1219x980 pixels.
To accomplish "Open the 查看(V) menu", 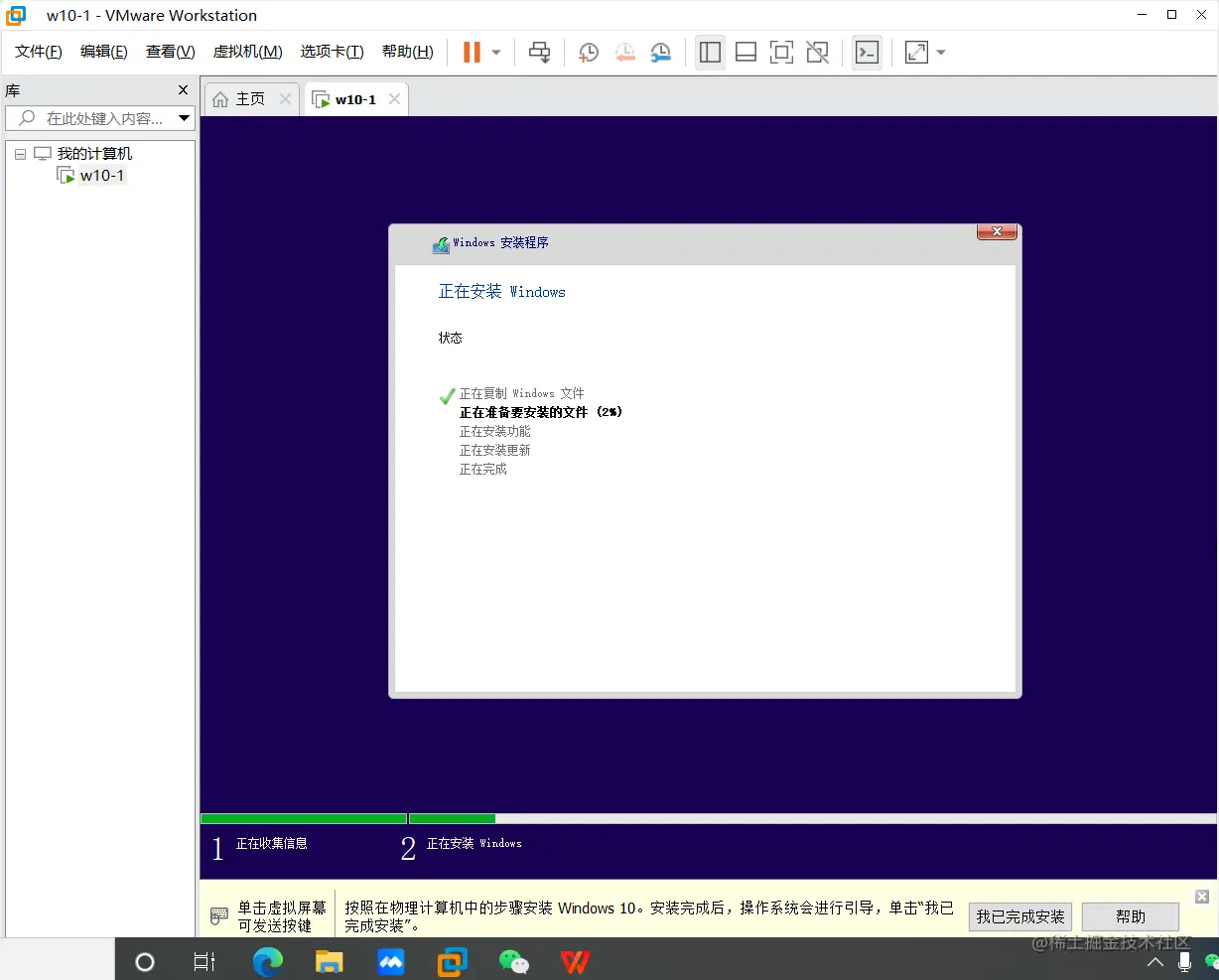I will (170, 52).
